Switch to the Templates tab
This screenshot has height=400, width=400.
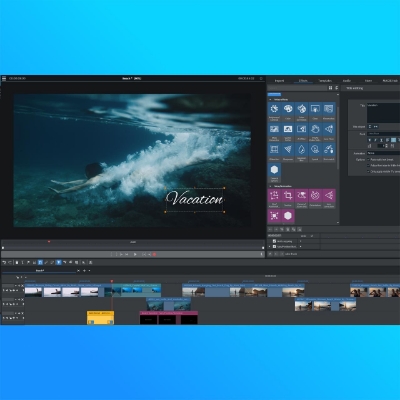pos(325,81)
